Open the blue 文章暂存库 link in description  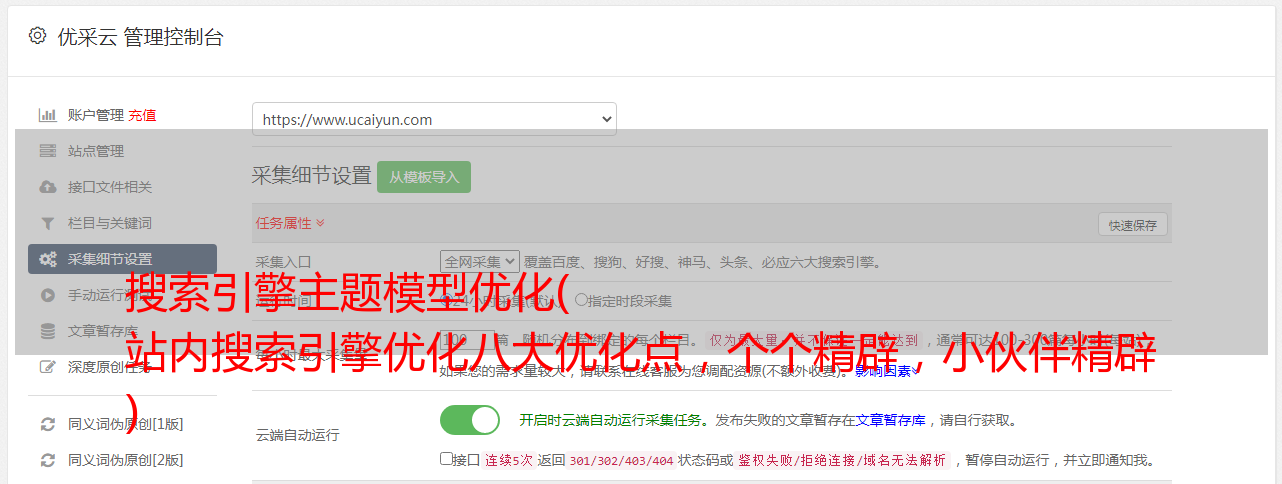pyautogui.click(x=890, y=420)
